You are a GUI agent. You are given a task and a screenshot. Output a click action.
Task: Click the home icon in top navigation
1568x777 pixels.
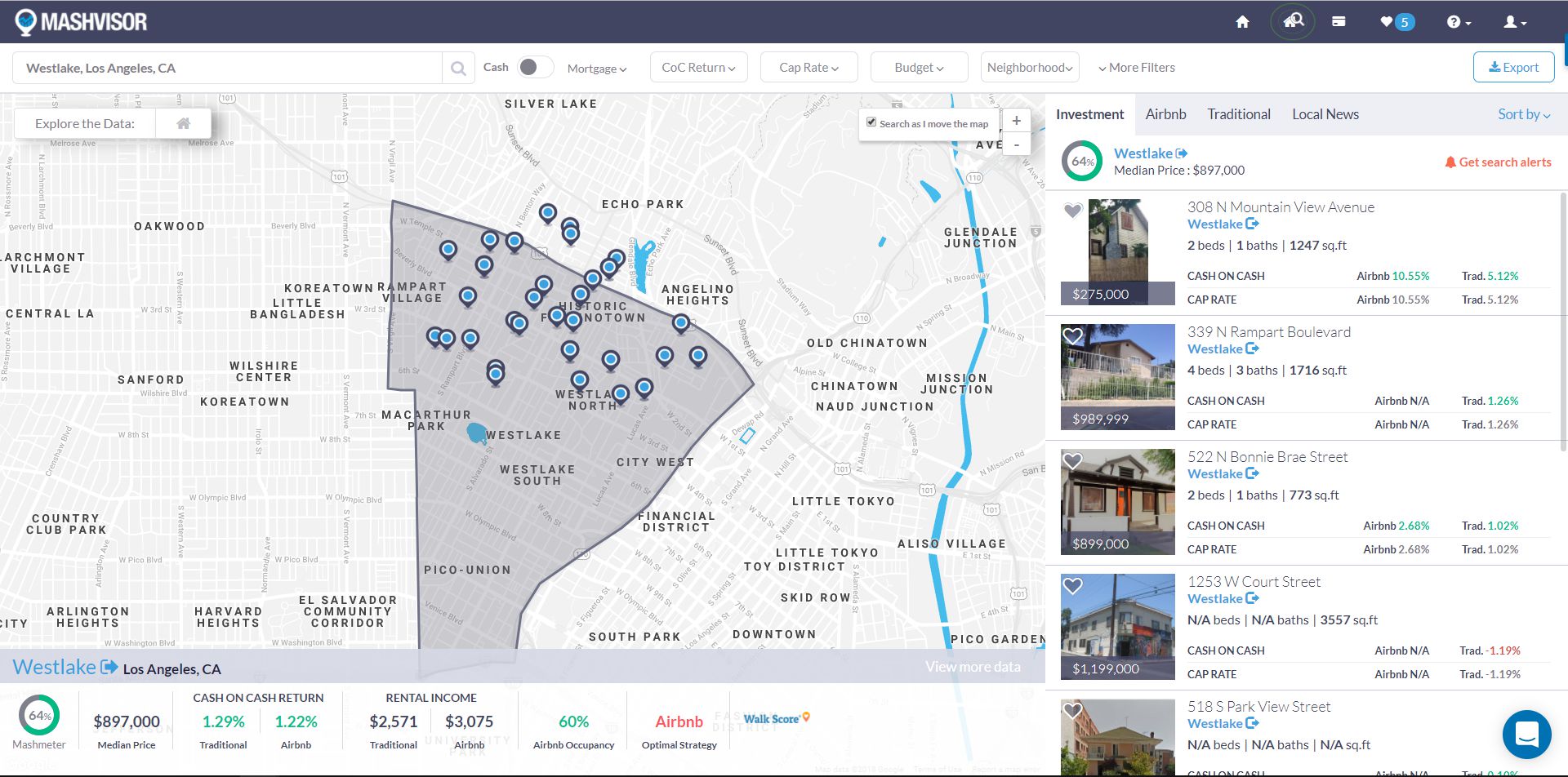[1242, 22]
